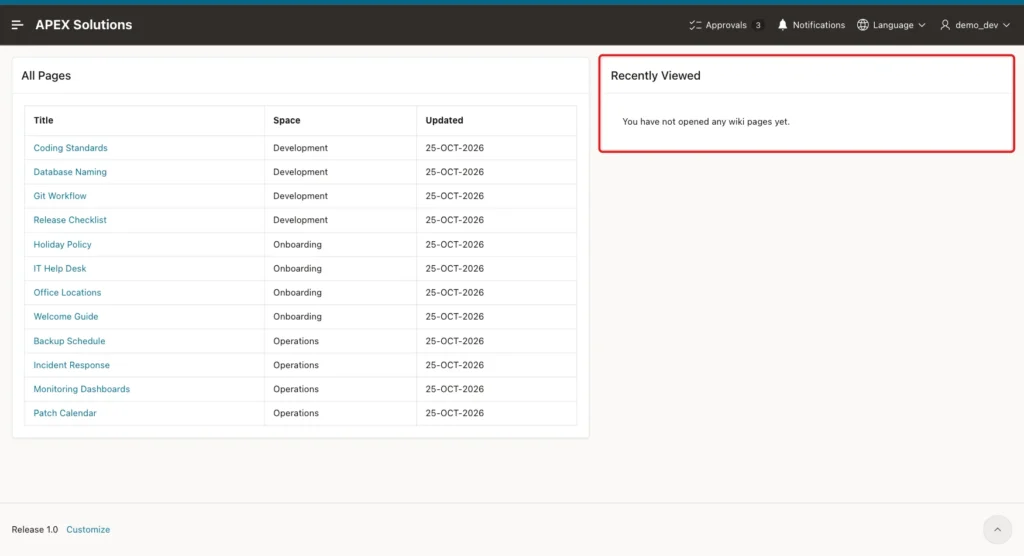Click the Approvals badge showing 3
Screen dimensions: 1024x556
758,25
